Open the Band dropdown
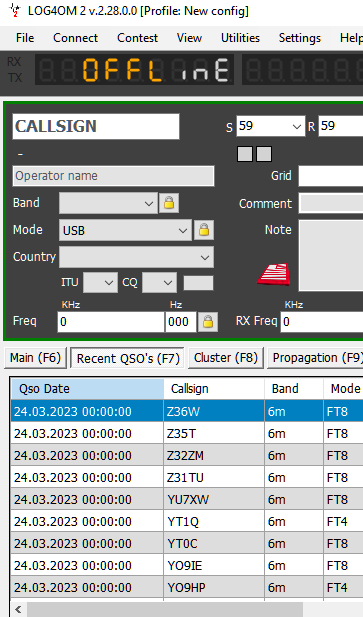This screenshot has height=617, width=363. tap(108, 203)
